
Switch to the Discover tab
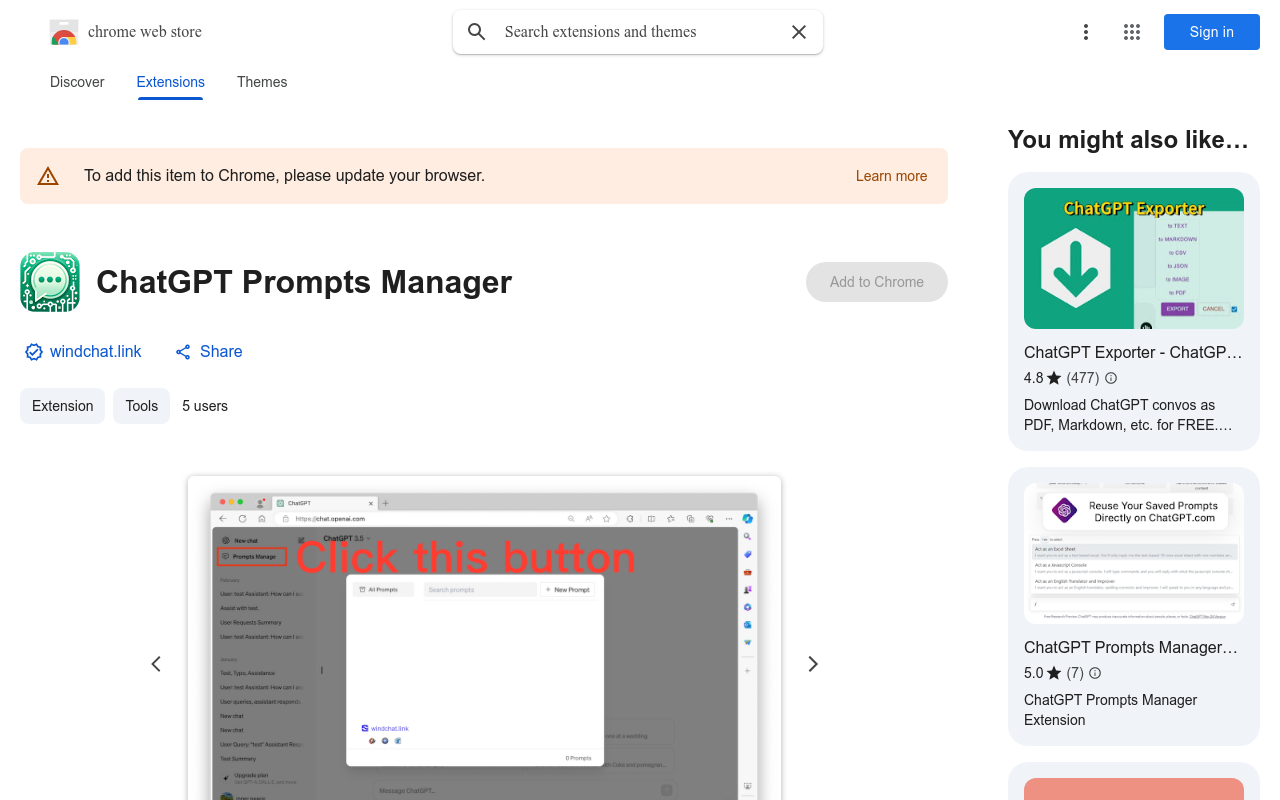(77, 82)
